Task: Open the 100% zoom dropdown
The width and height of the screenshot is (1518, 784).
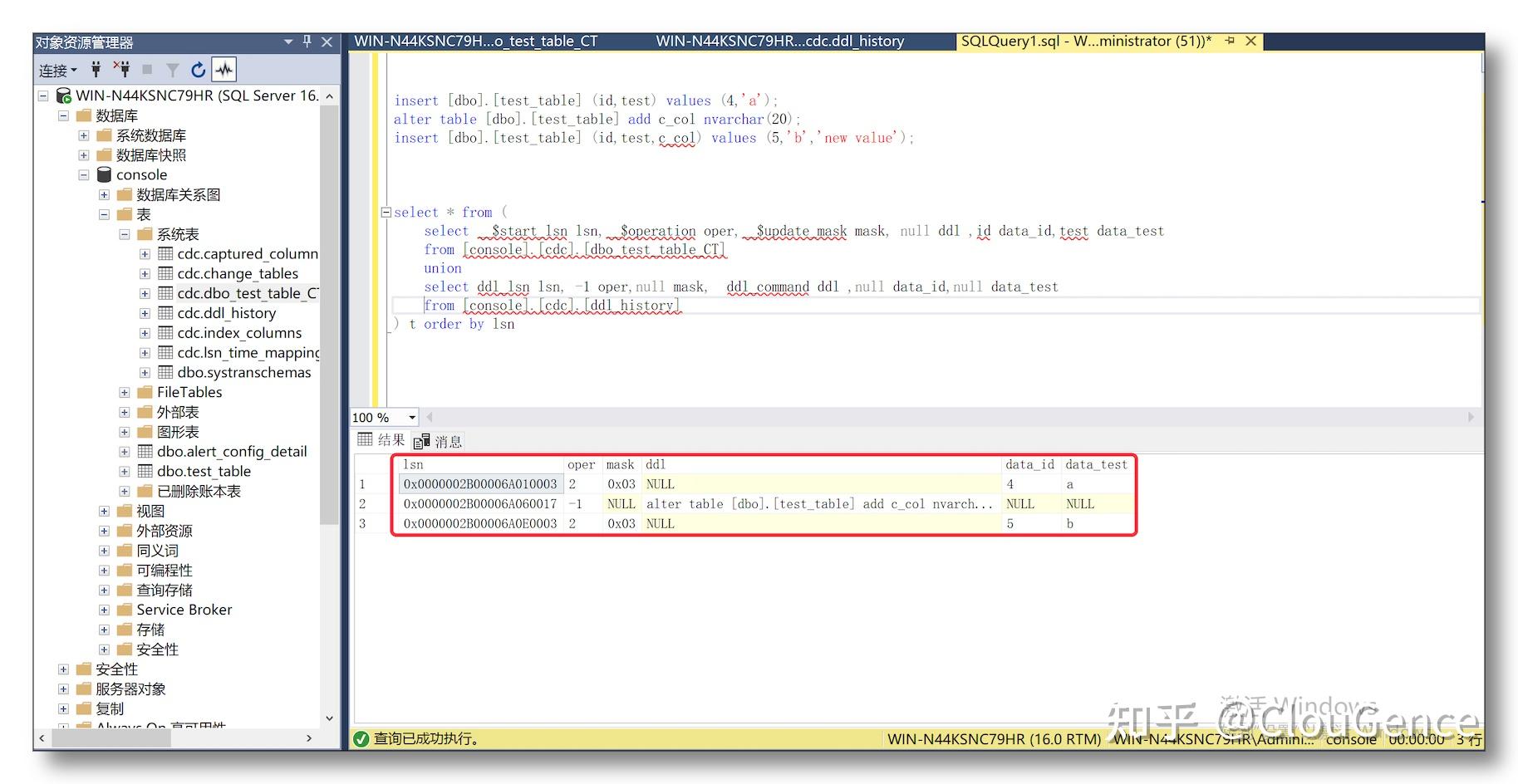Action: (410, 417)
